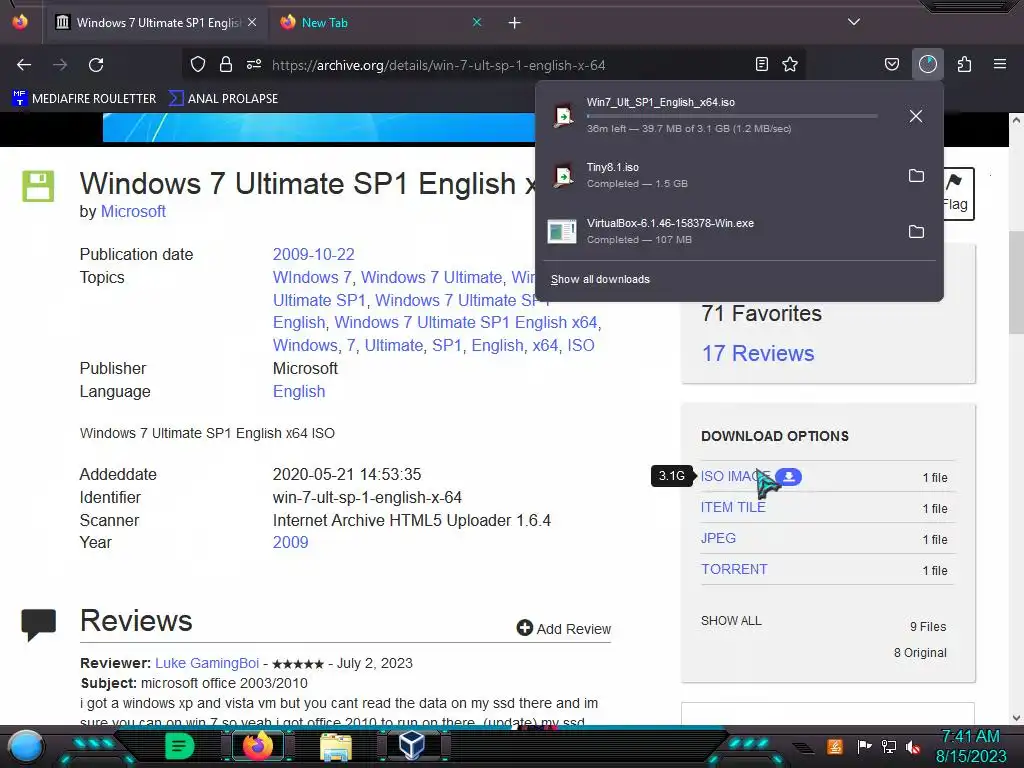
Task: Open VirtualBox from the taskbar
Action: coord(412,745)
